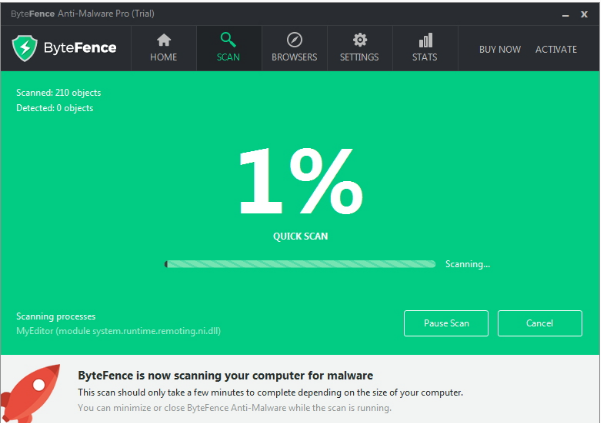
Task: Open Browsers via the compass icon
Action: [294, 40]
